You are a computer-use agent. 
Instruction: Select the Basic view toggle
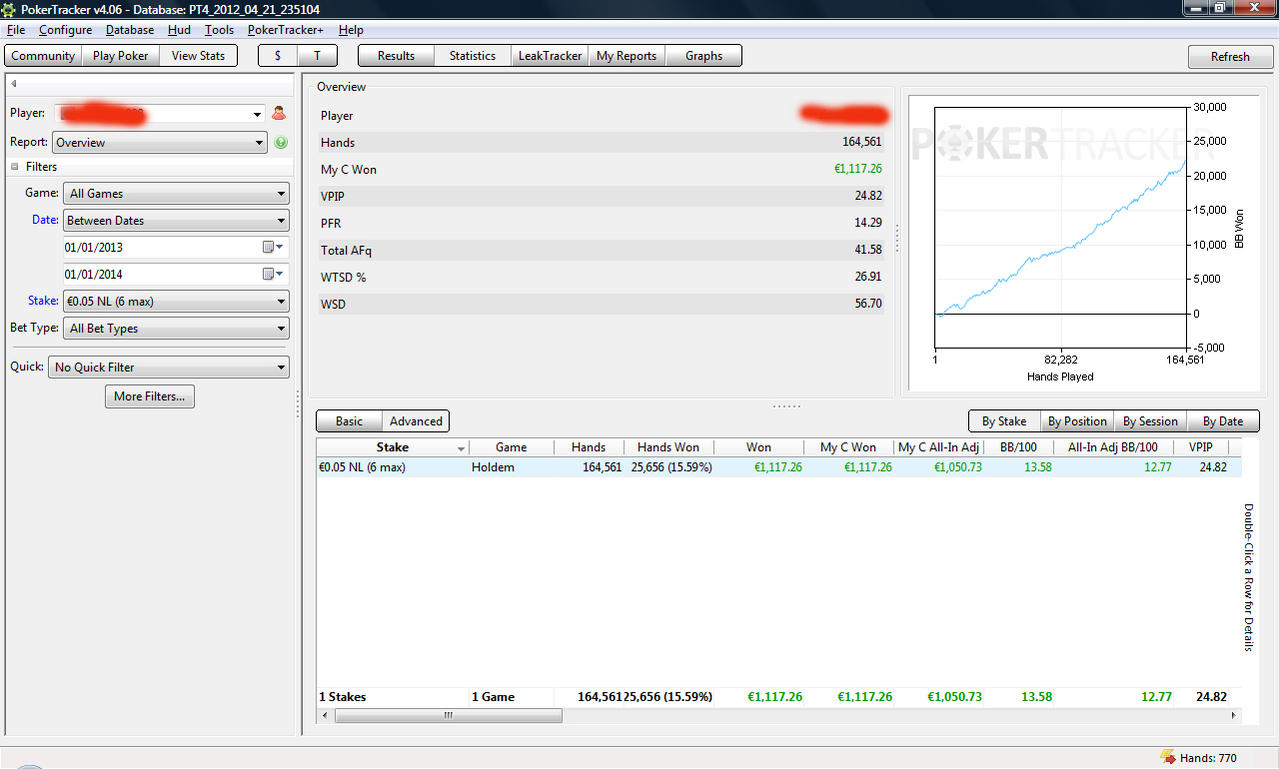[349, 421]
